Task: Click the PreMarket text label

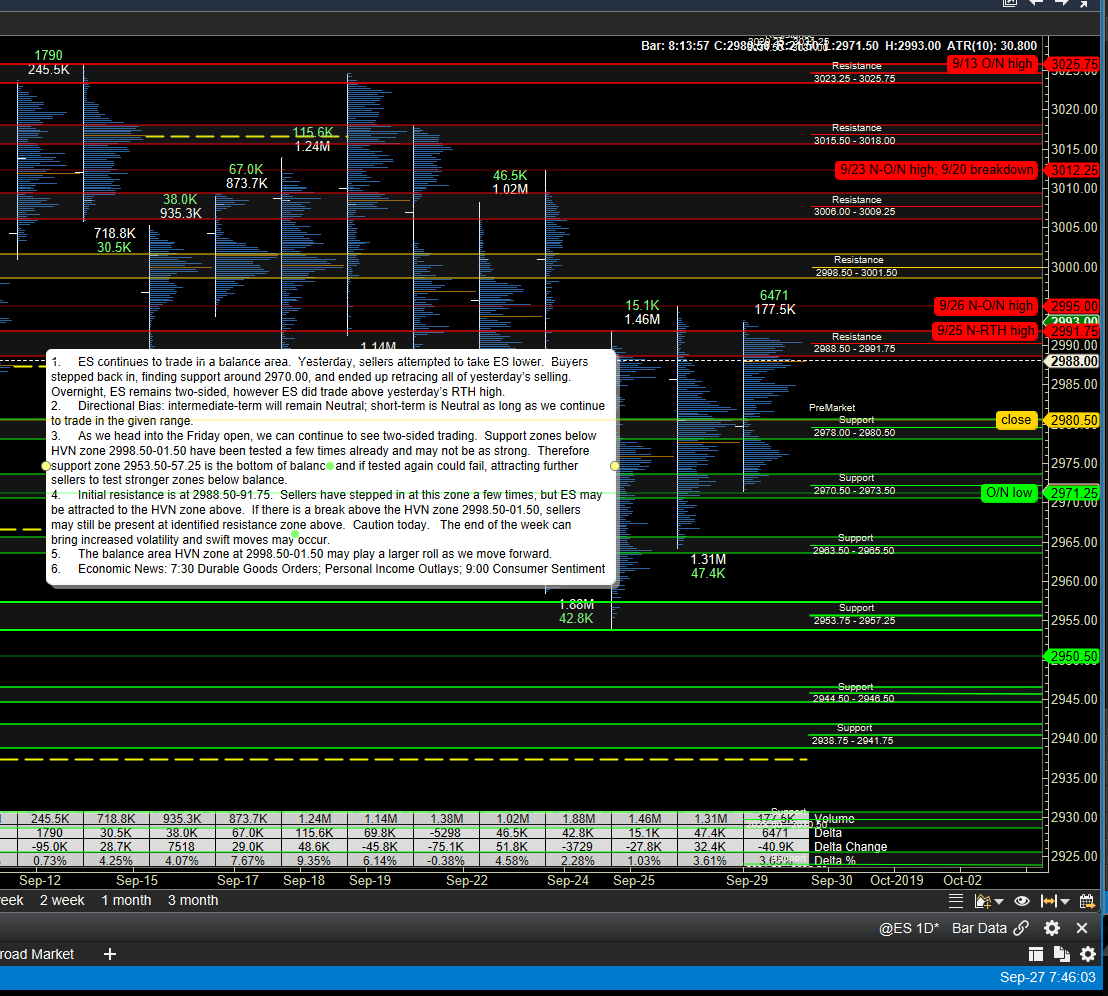Action: click(832, 408)
